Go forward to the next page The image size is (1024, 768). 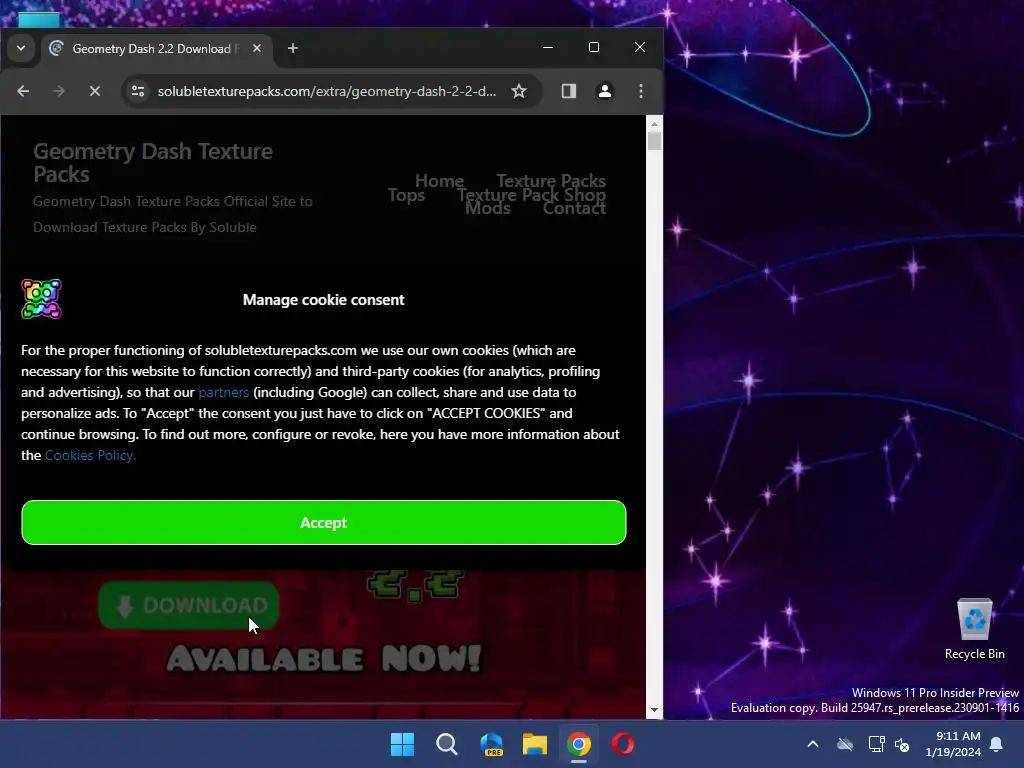pyautogui.click(x=59, y=91)
